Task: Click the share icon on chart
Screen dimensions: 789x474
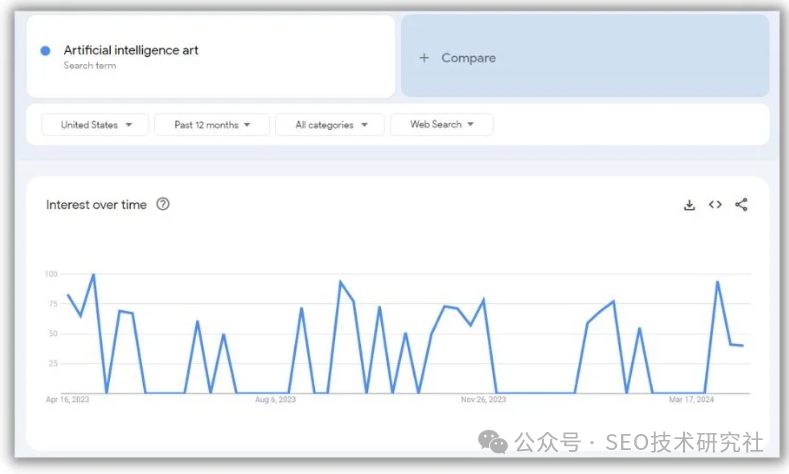Action: point(741,205)
